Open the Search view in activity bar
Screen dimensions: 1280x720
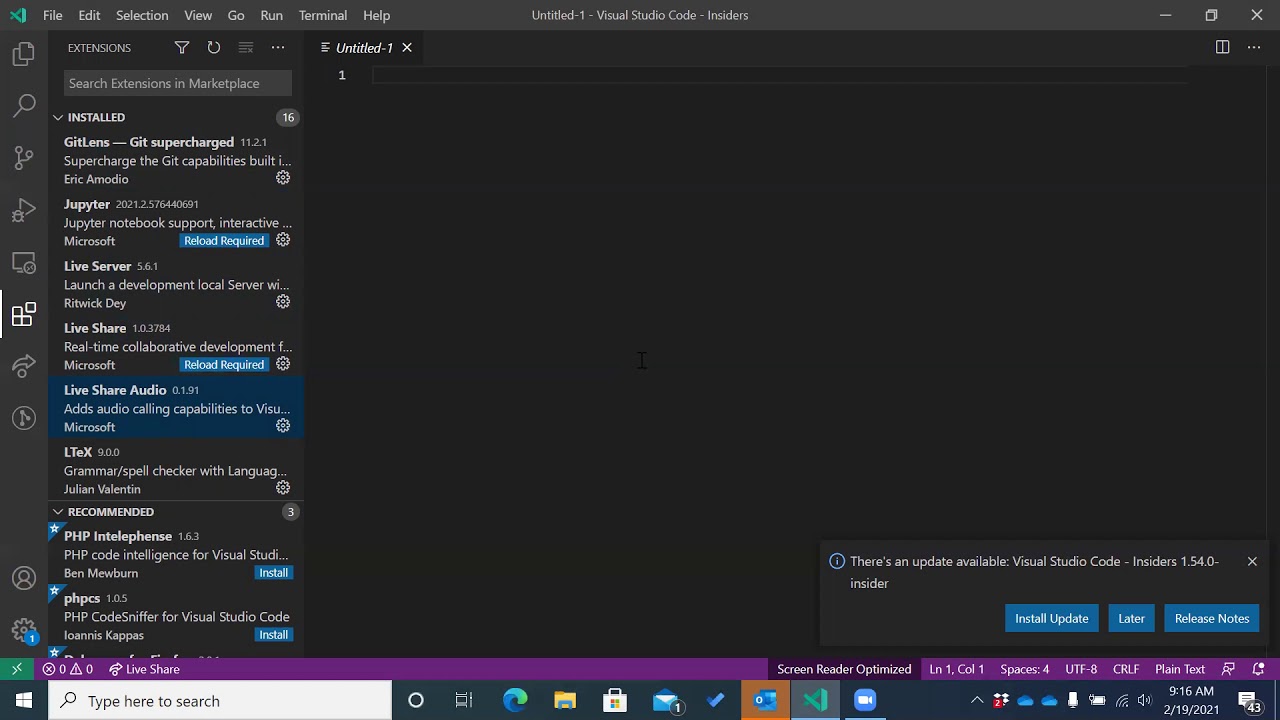pos(24,105)
